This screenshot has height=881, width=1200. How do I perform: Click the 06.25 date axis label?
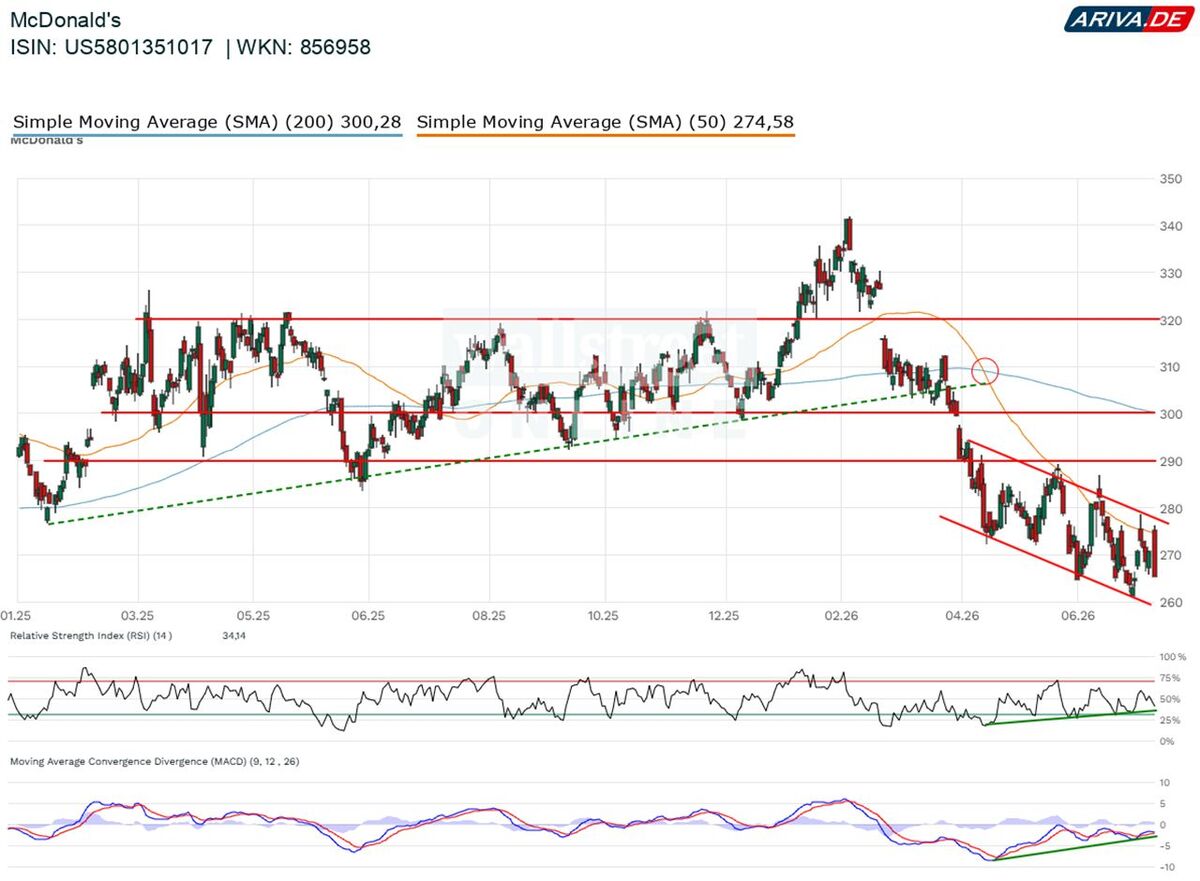click(x=368, y=617)
